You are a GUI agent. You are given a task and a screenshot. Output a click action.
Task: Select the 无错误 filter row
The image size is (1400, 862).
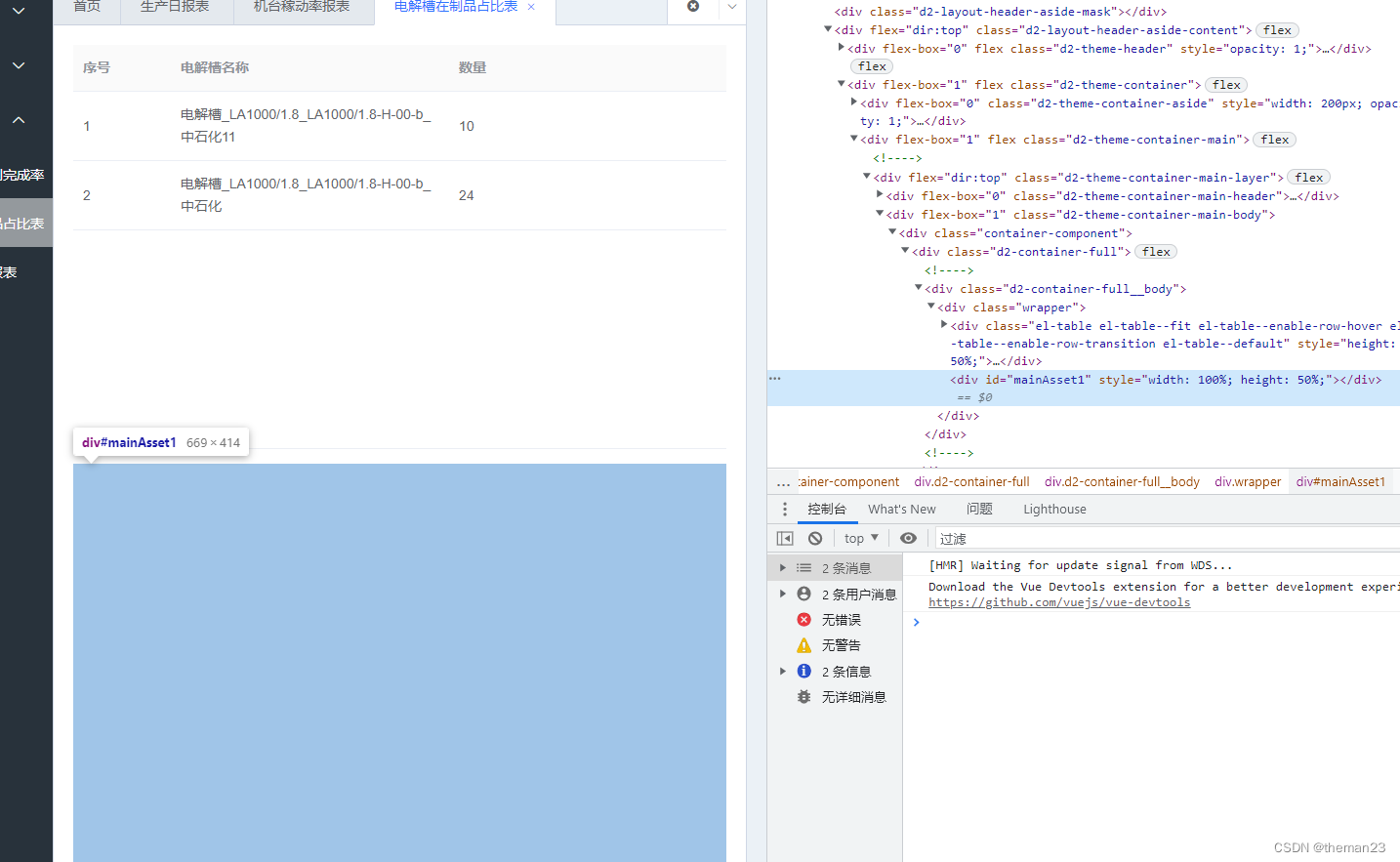[835, 620]
